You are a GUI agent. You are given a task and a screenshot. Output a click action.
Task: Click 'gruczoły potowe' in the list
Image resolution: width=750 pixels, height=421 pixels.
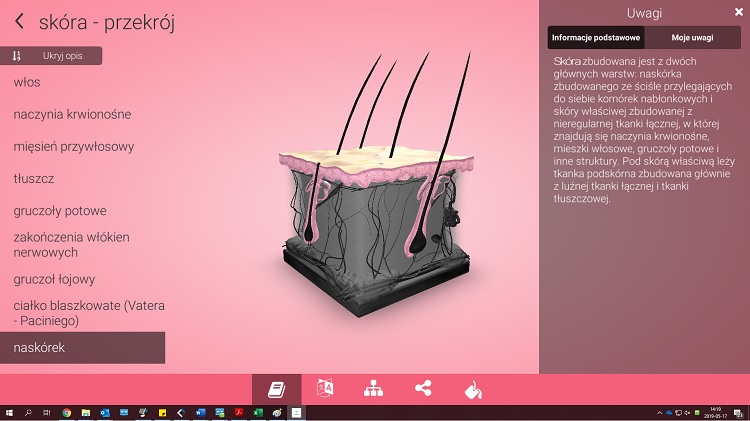point(60,211)
